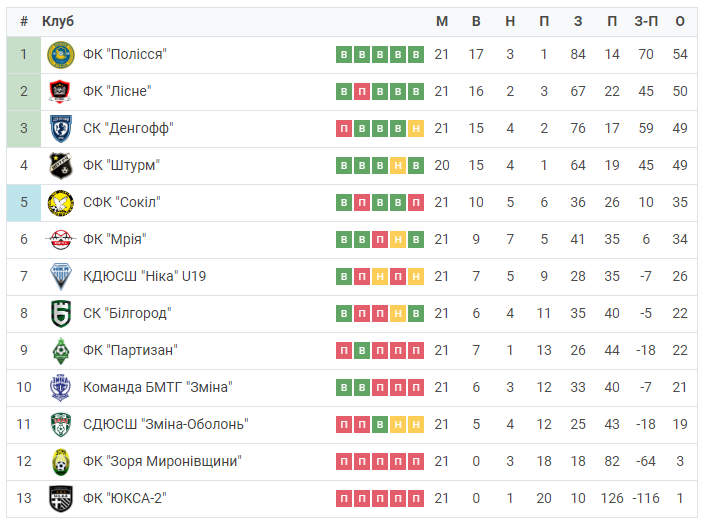Viewport: 706px width, 524px height.
Task: Click the М matches column header
Action: pos(442,21)
